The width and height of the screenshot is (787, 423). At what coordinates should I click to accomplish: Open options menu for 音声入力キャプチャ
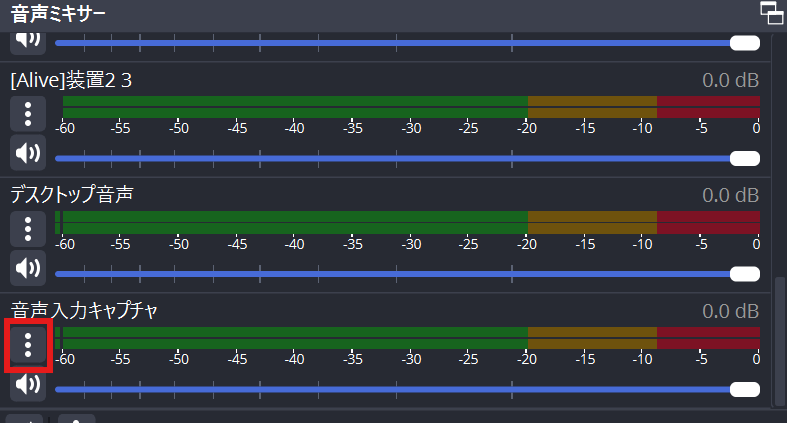tap(28, 345)
